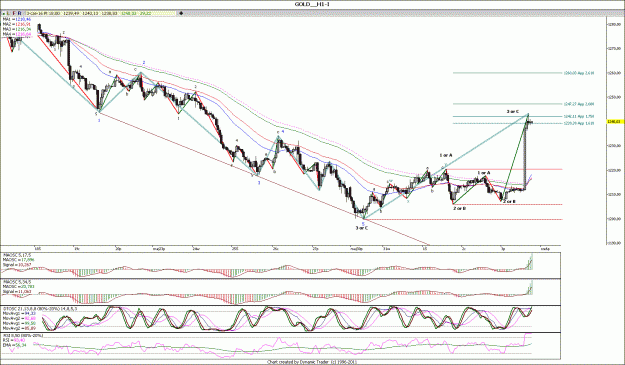Click the blue wave 4 label
The width and height of the screenshot is (625, 365).
283,130
